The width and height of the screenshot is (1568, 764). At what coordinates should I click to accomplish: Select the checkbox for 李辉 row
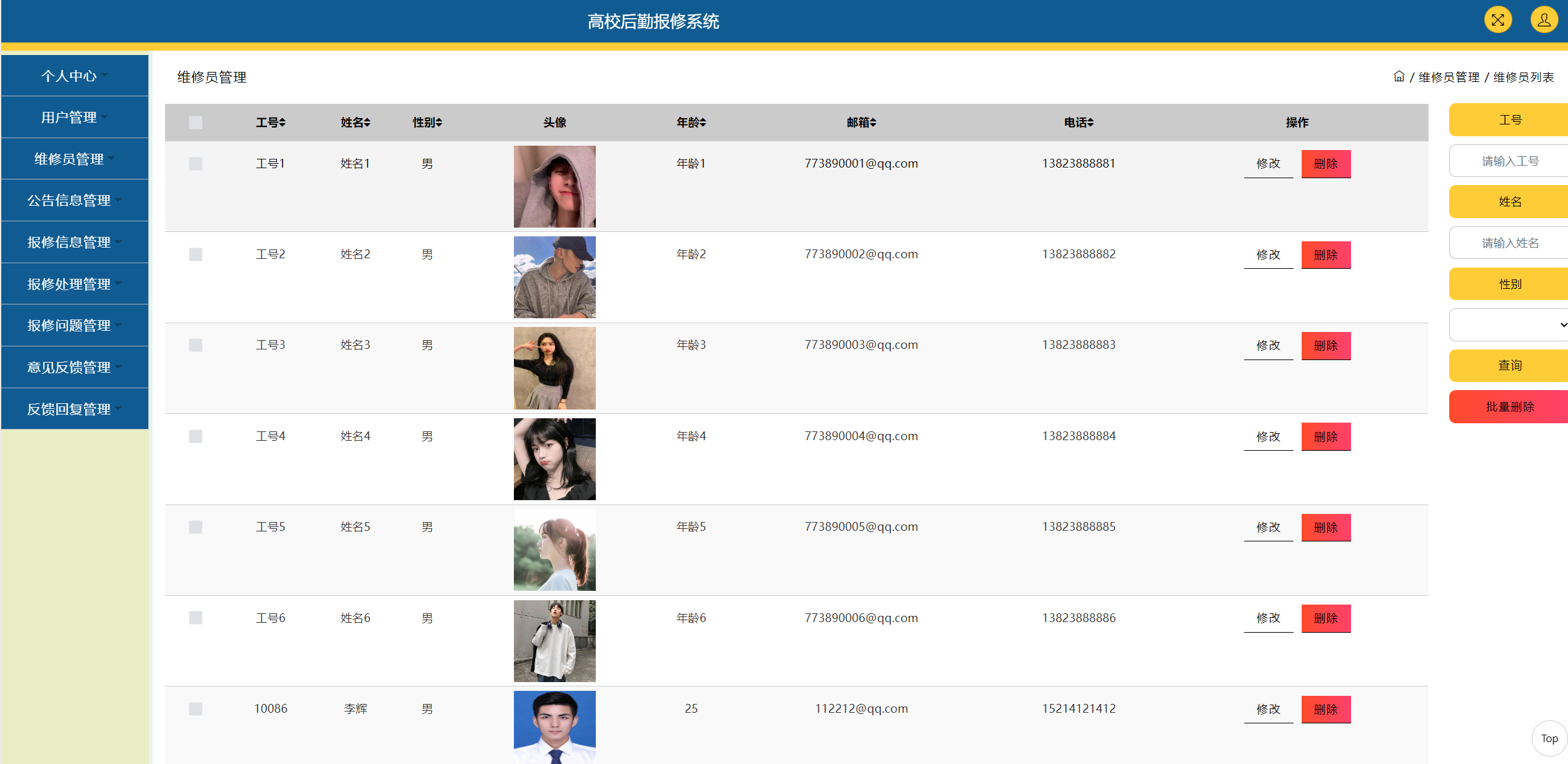tap(196, 709)
